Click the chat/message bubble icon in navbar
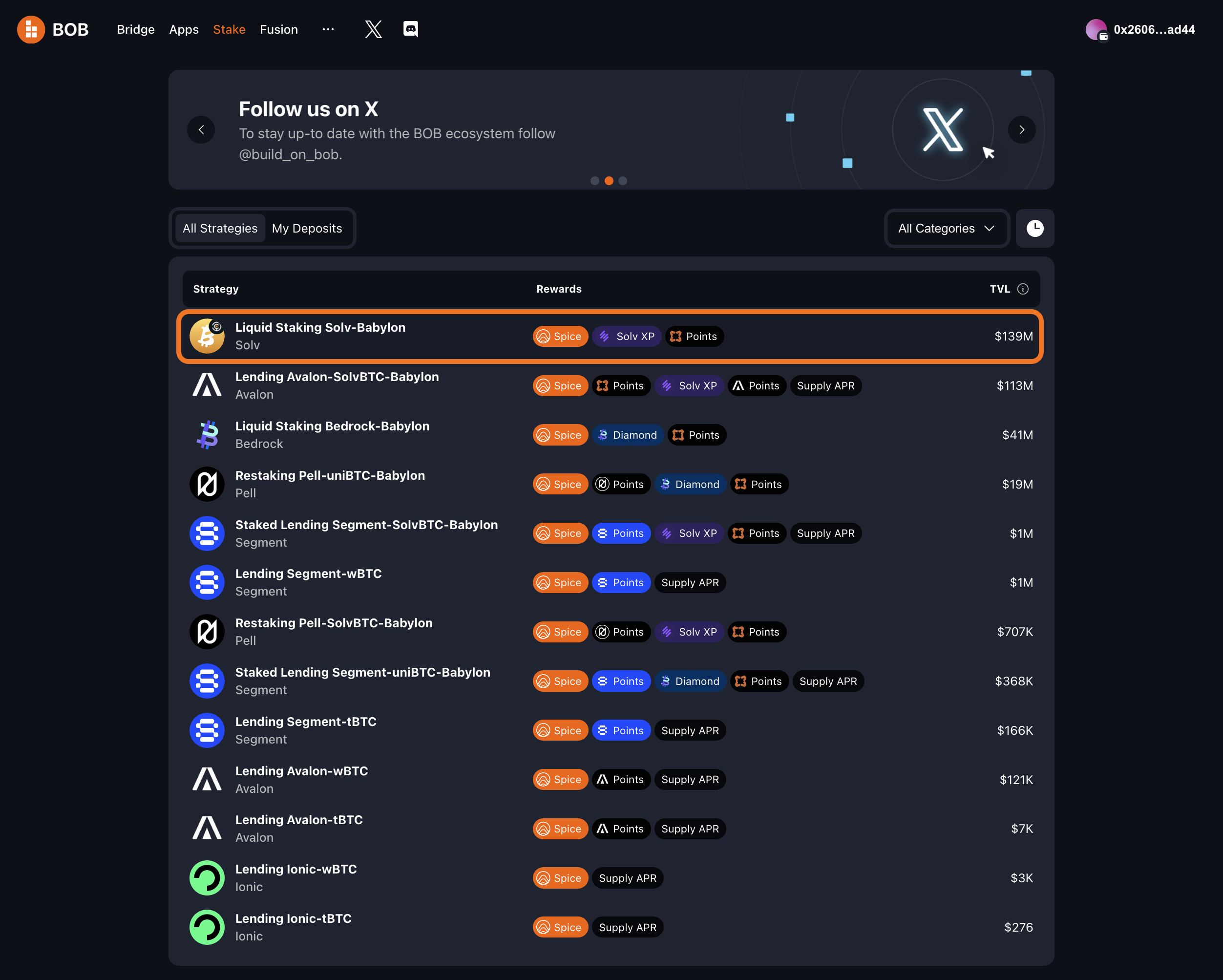This screenshot has width=1223, height=980. pos(409,29)
